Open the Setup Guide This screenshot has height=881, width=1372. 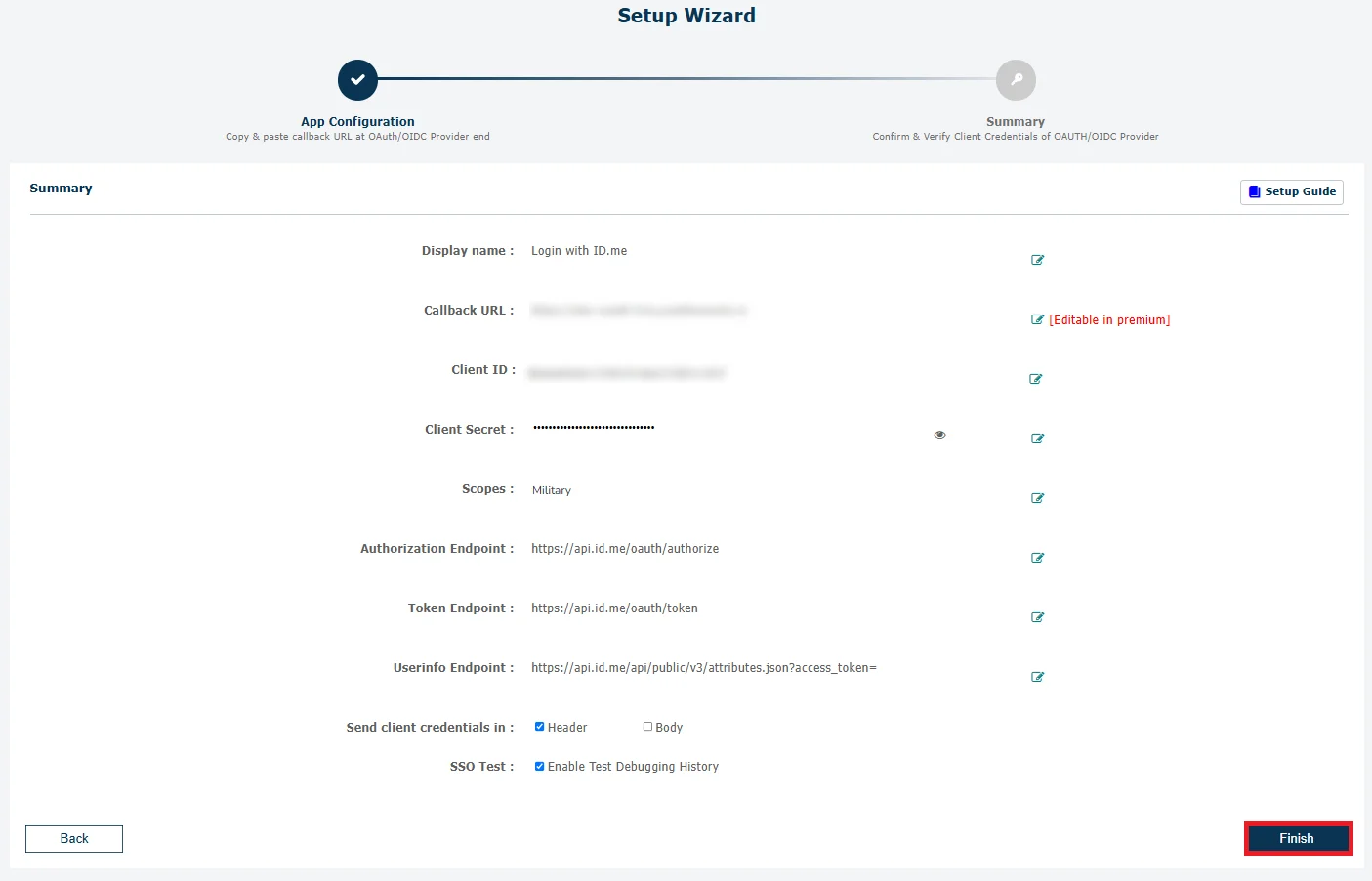1292,192
